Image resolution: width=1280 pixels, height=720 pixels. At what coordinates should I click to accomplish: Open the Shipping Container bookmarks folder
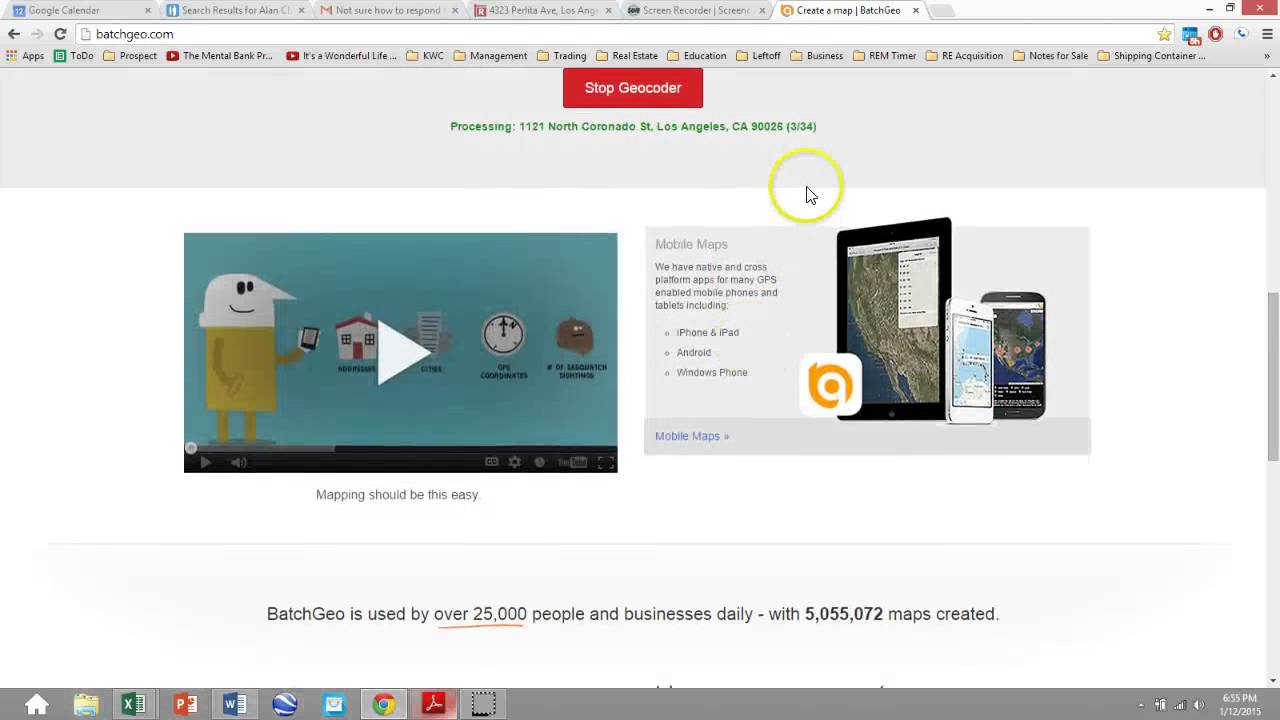tap(1152, 56)
